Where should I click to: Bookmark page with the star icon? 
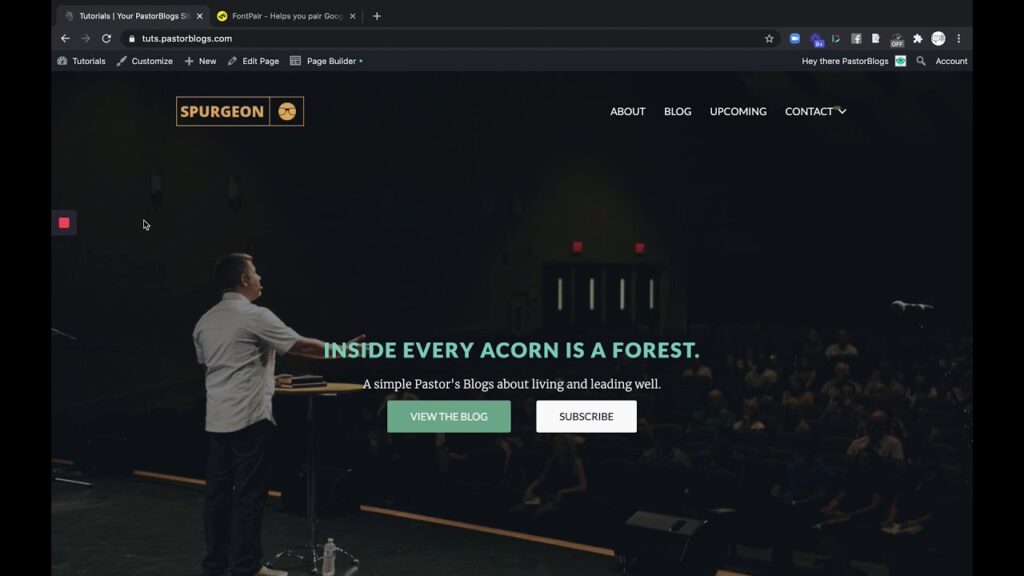point(769,39)
